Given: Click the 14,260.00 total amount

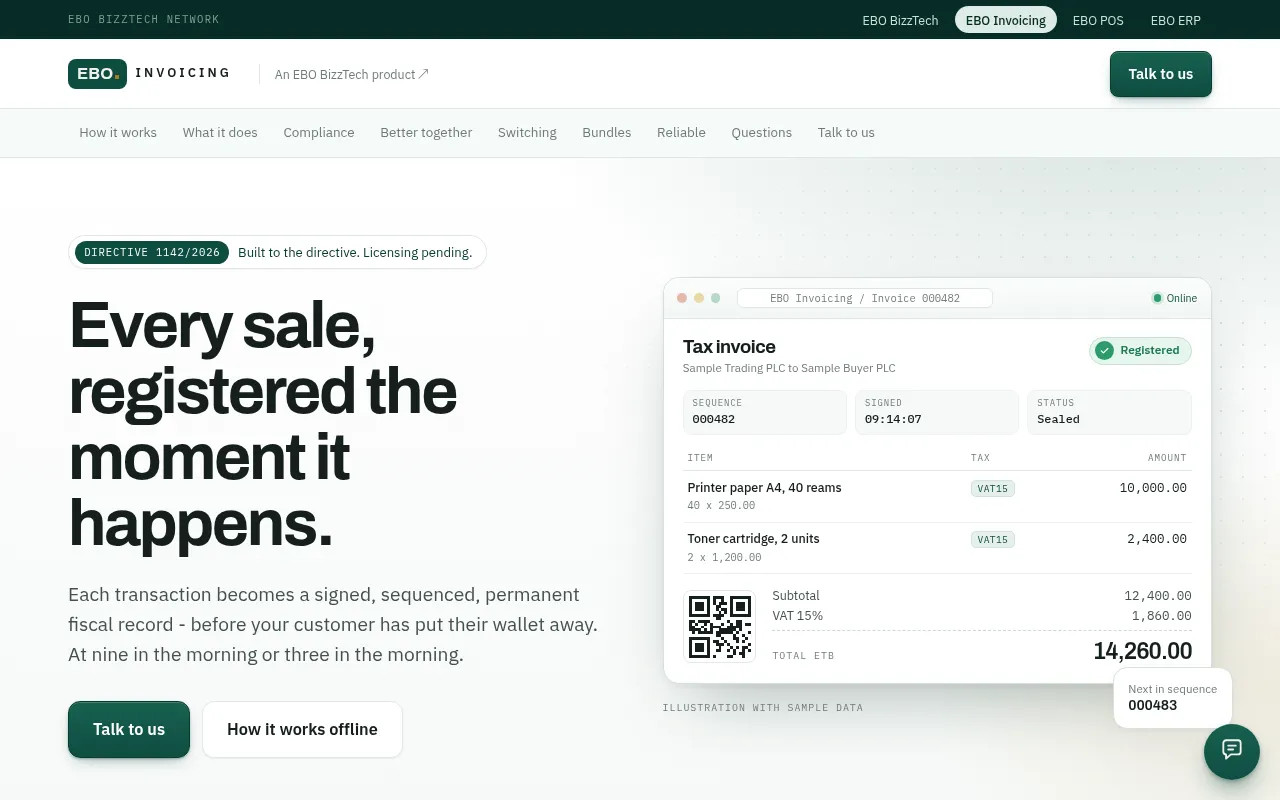Looking at the screenshot, I should [x=1143, y=651].
